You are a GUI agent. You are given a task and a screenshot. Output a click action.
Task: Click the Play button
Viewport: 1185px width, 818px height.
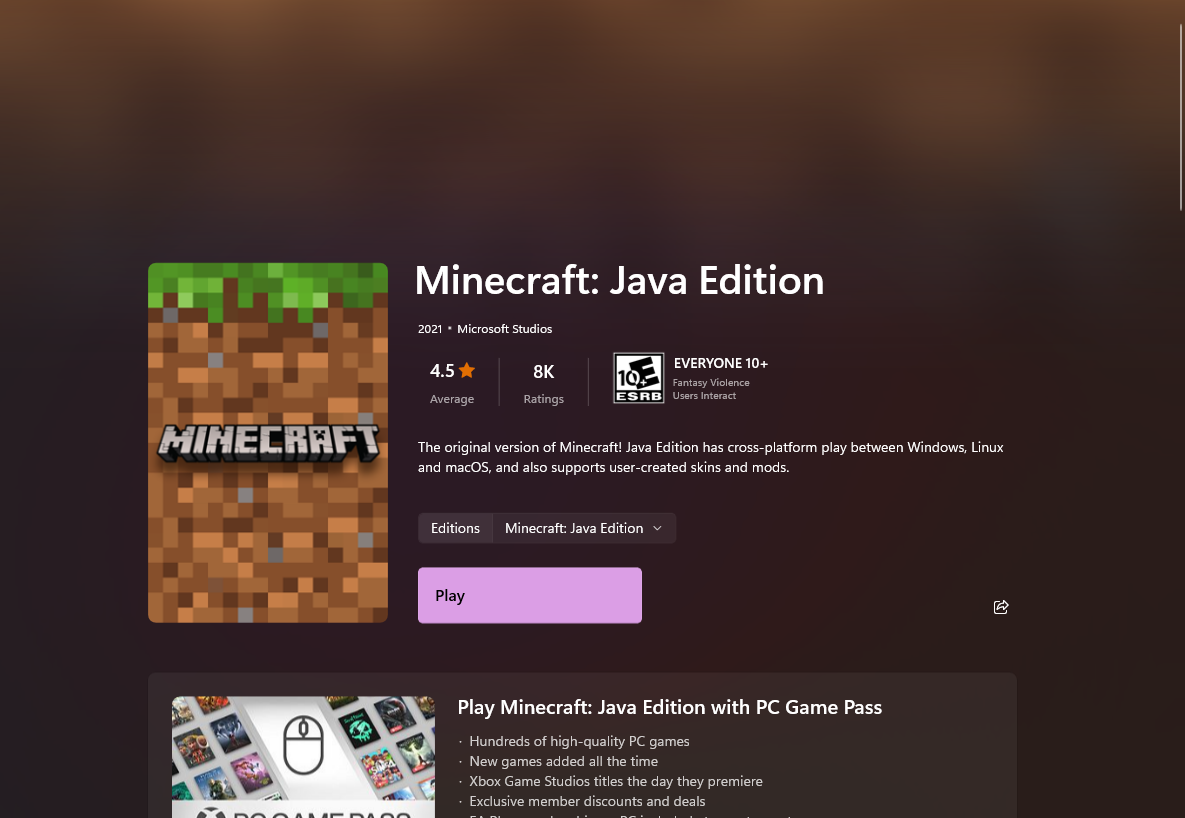point(529,595)
